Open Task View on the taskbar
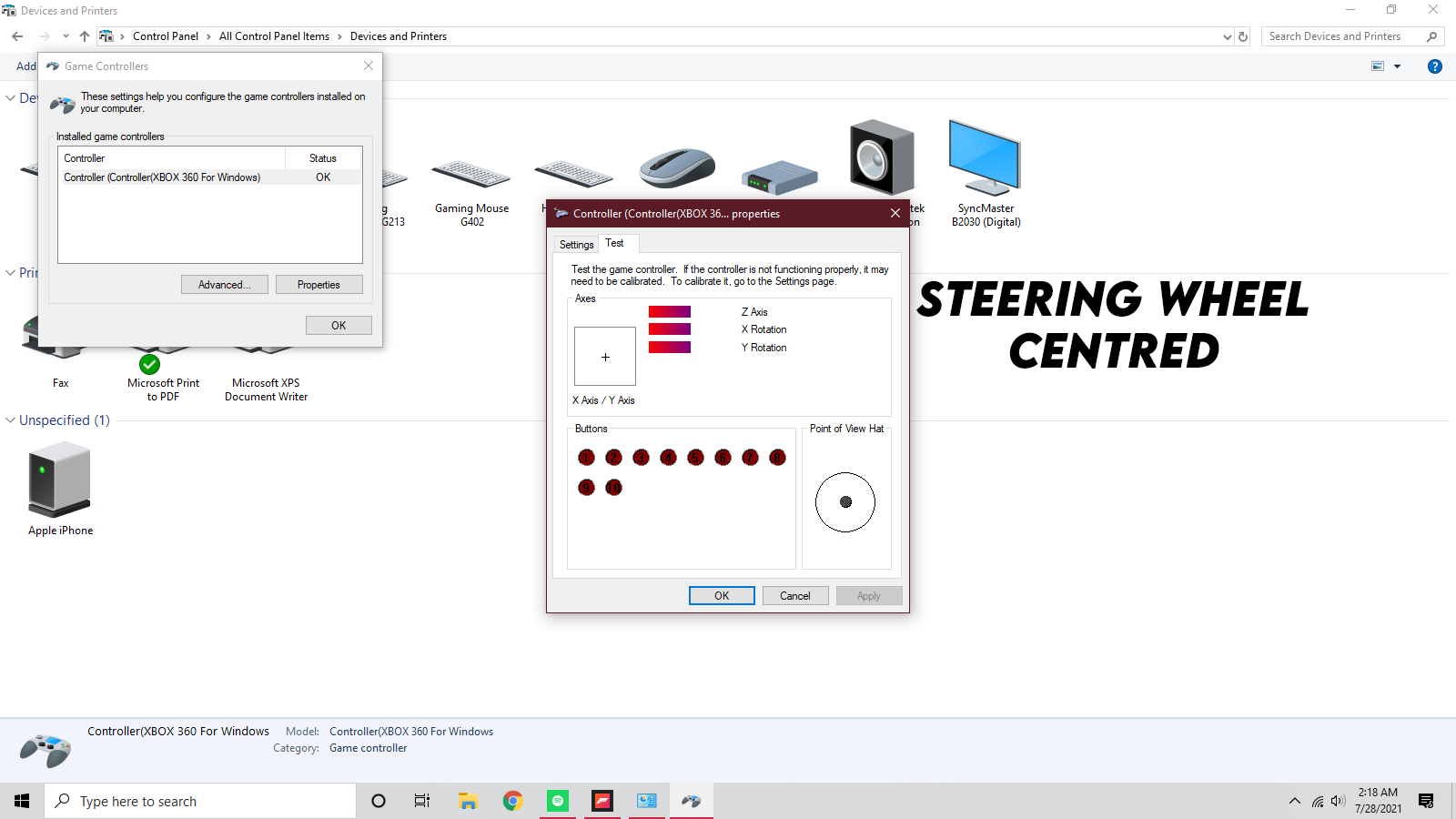The image size is (1456, 819). [422, 801]
